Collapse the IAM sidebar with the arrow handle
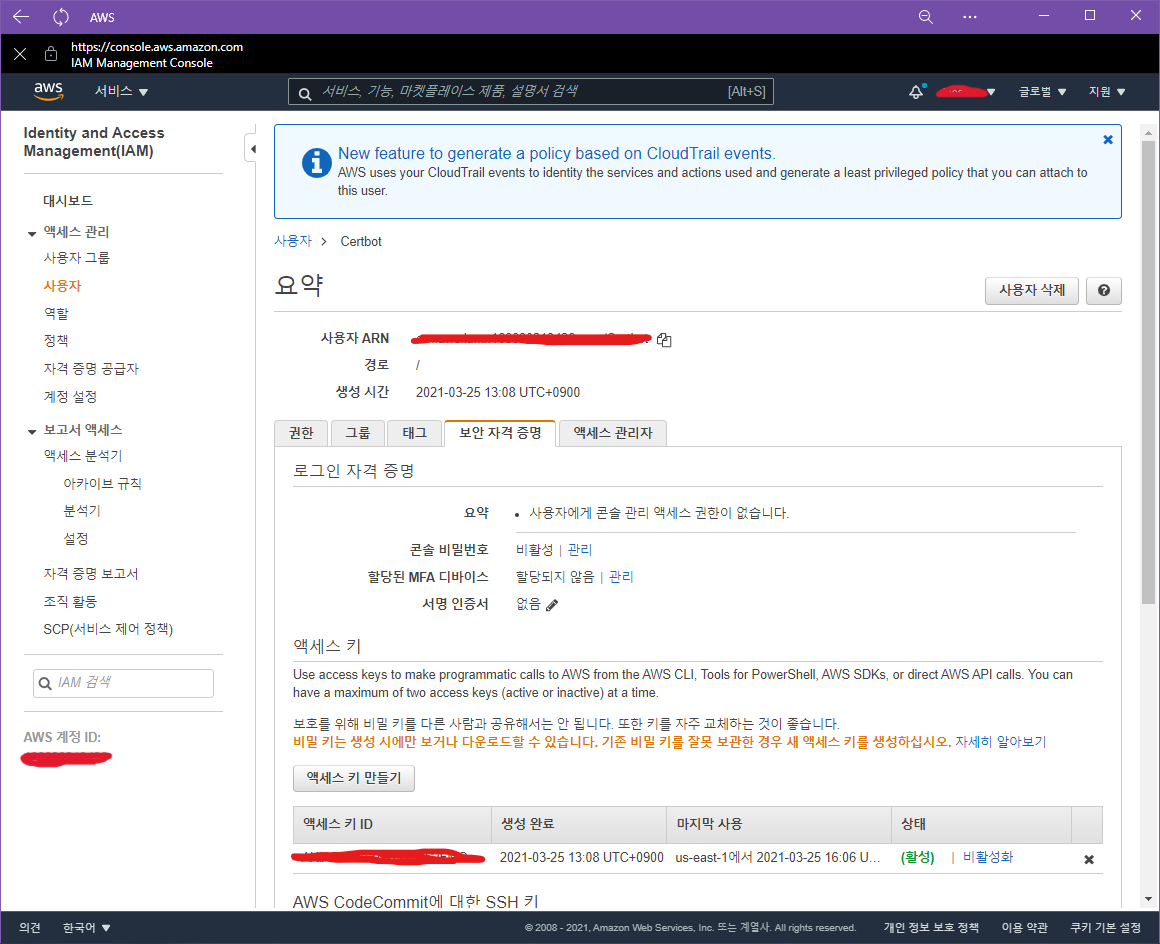 pyautogui.click(x=252, y=149)
